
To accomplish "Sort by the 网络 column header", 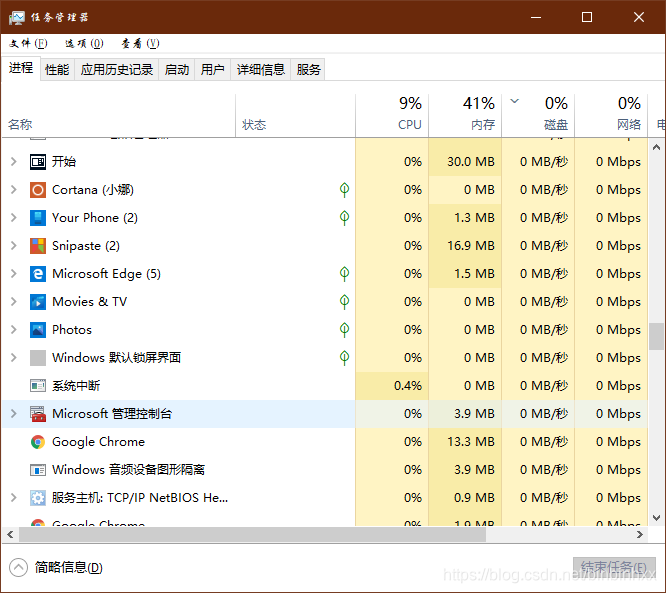I will [x=611, y=116].
